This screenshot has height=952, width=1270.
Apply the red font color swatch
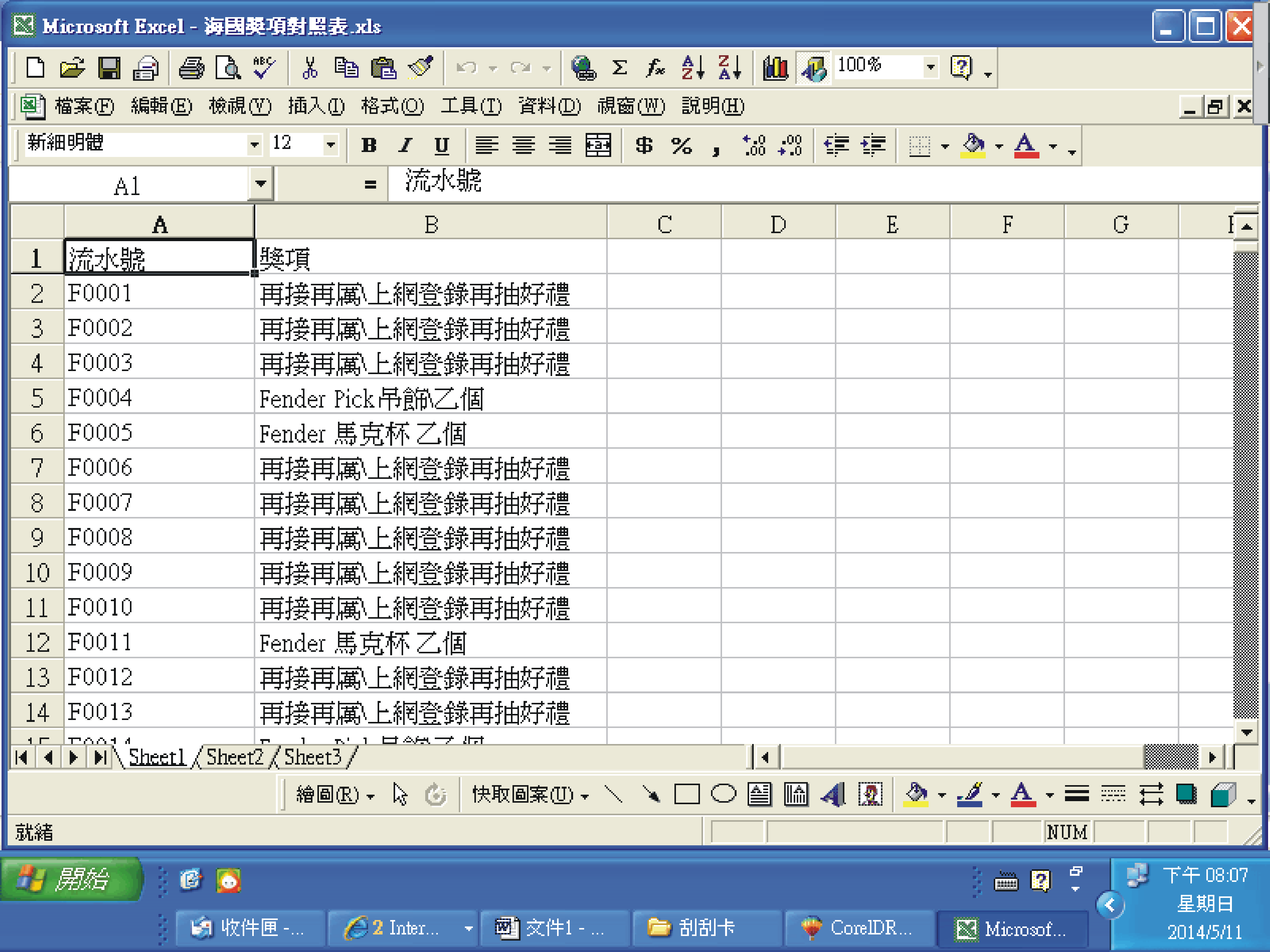click(x=1027, y=146)
